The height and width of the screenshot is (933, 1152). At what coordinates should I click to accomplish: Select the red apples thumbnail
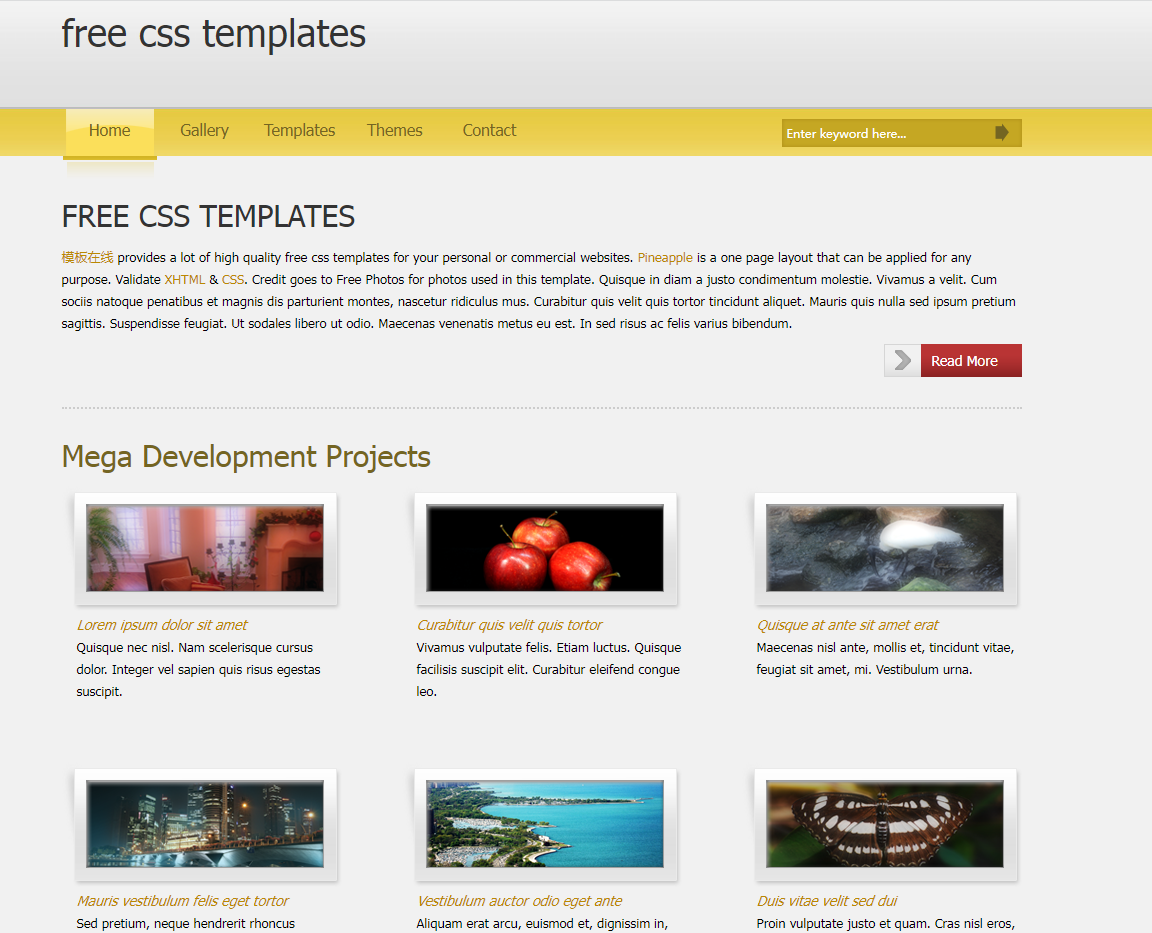[x=545, y=548]
